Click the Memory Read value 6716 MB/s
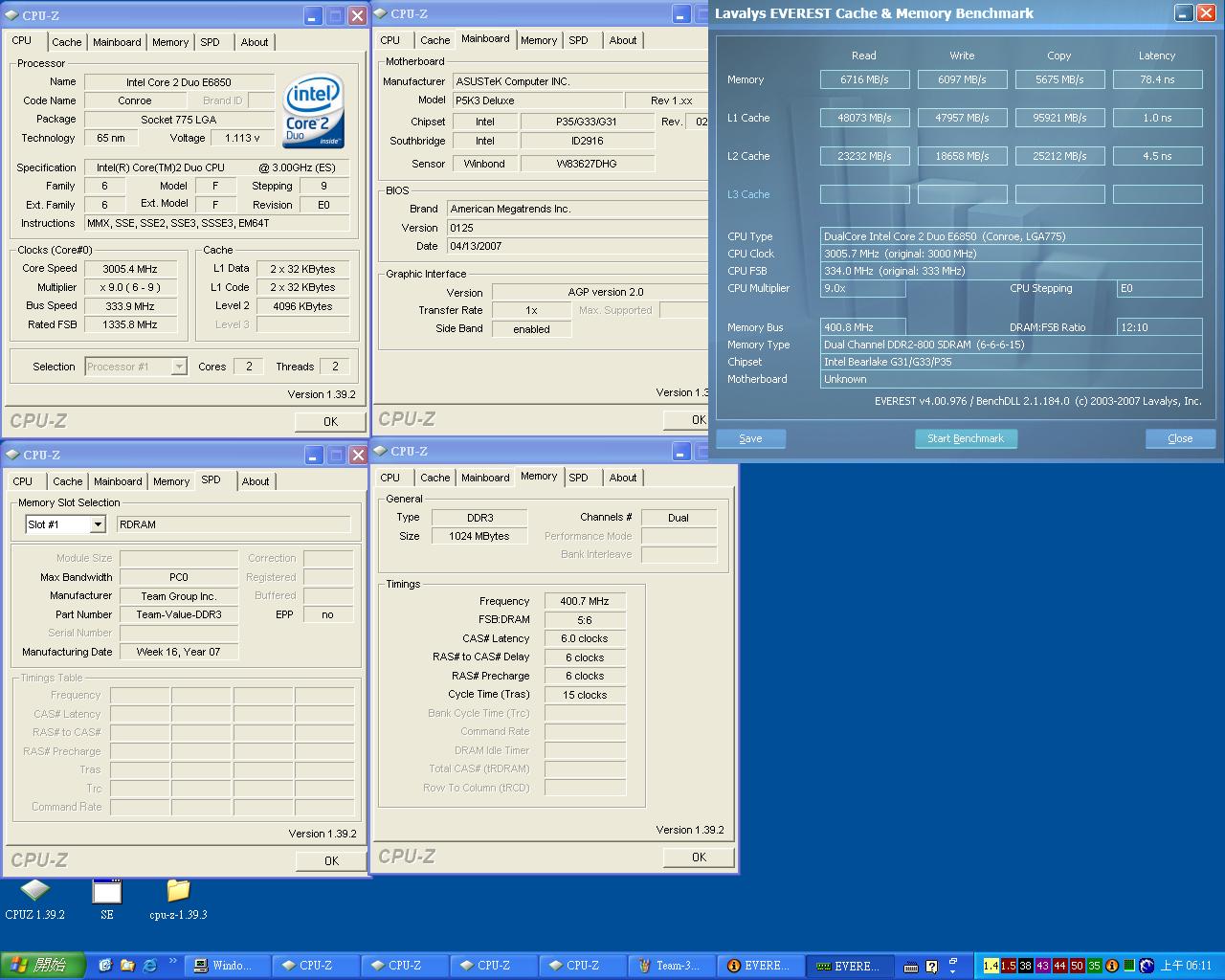The width and height of the screenshot is (1225, 980). point(864,79)
